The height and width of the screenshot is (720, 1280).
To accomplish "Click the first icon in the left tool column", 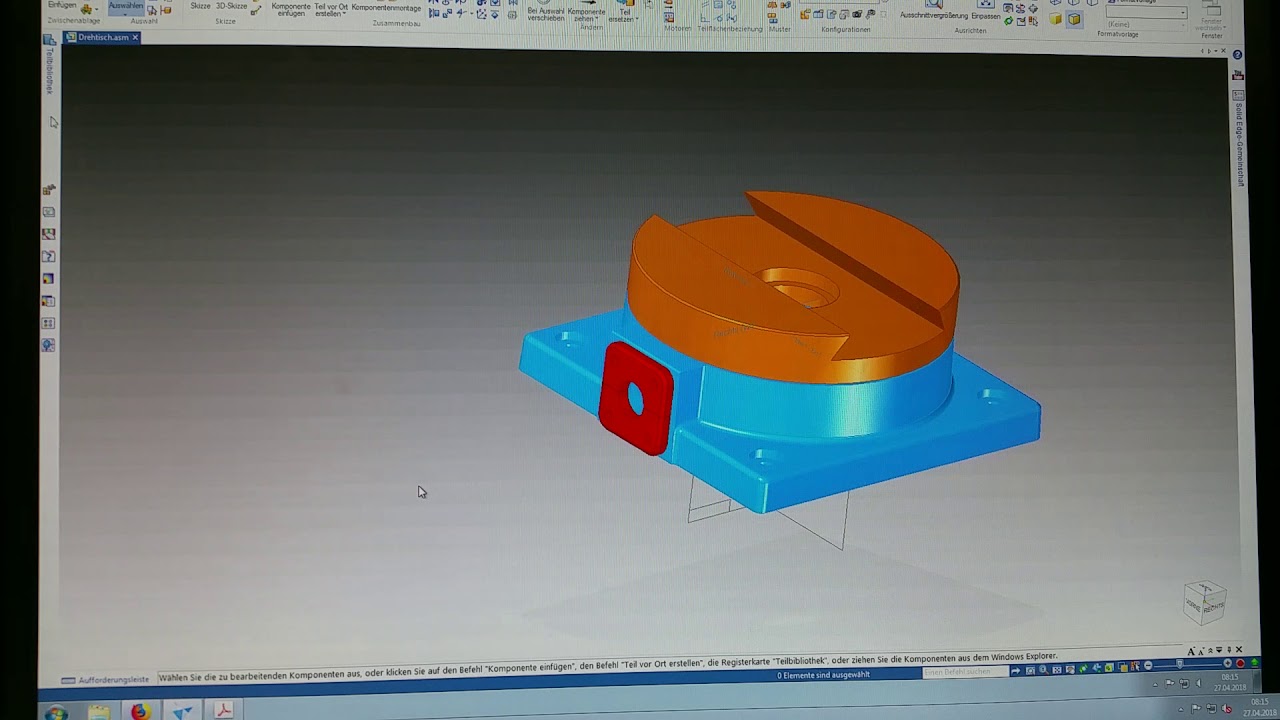I will click(x=48, y=190).
